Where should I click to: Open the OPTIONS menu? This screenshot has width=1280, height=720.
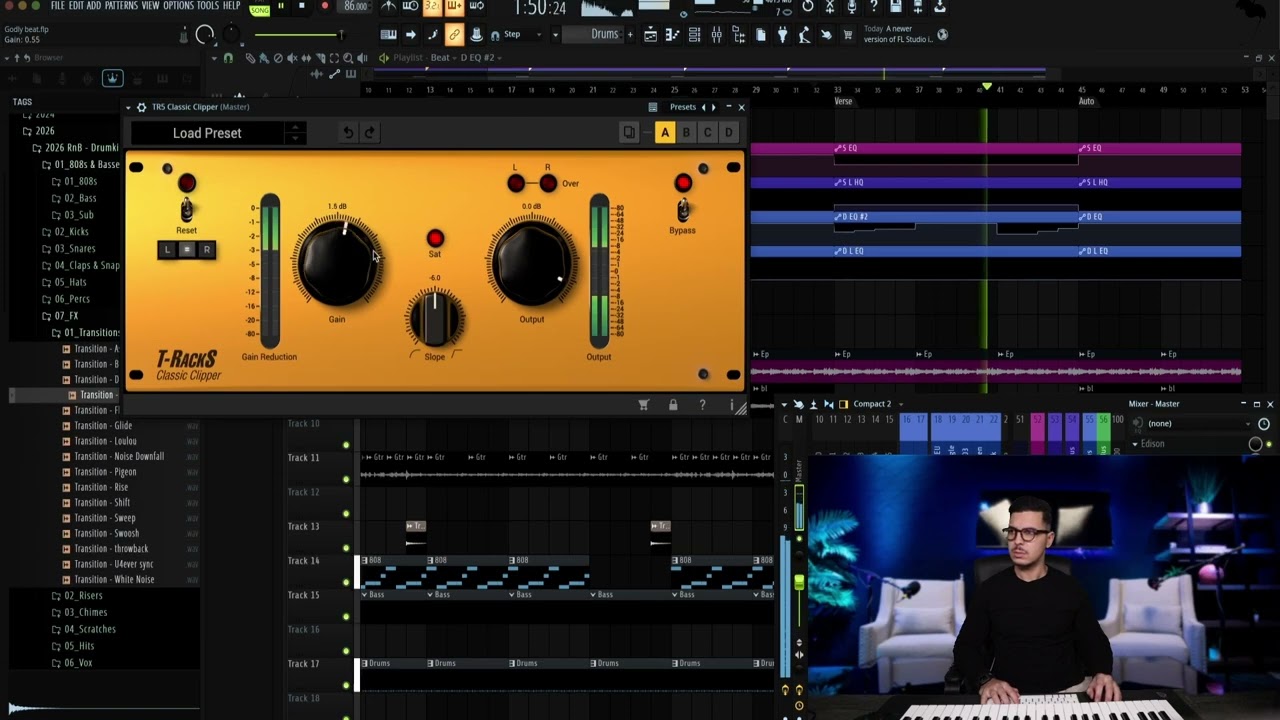tap(178, 6)
